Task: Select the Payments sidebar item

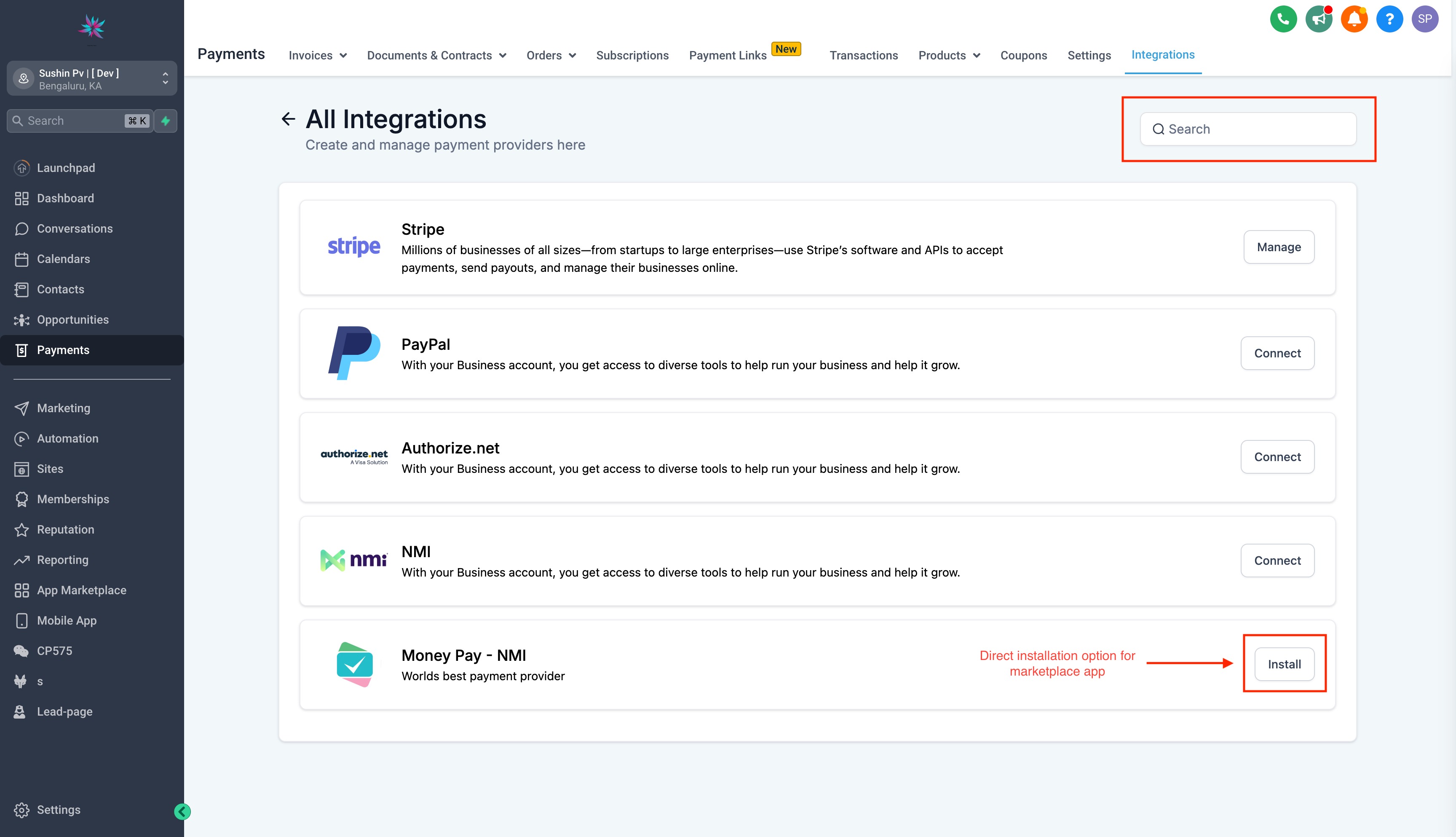Action: pos(92,350)
